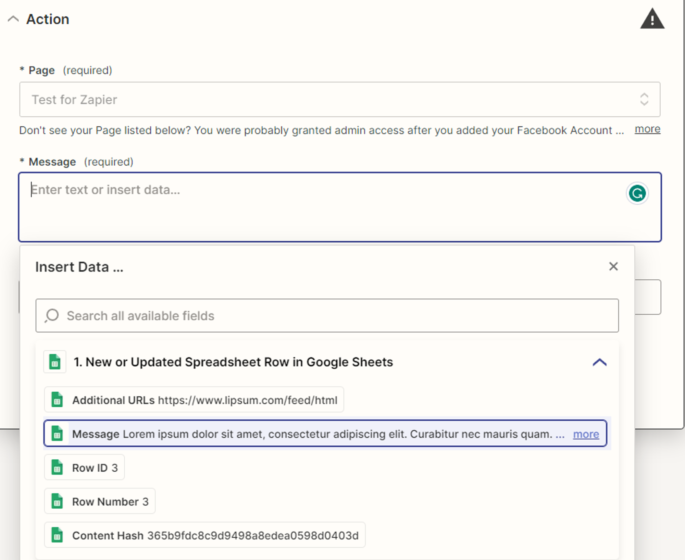Open the Grammarly icon in Message field
This screenshot has width=685, height=560.
pos(637,193)
